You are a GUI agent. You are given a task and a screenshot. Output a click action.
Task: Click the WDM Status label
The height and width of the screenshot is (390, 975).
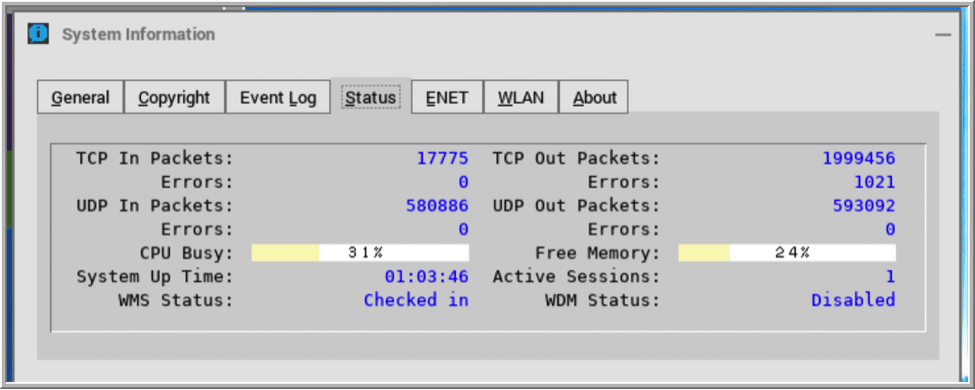603,300
